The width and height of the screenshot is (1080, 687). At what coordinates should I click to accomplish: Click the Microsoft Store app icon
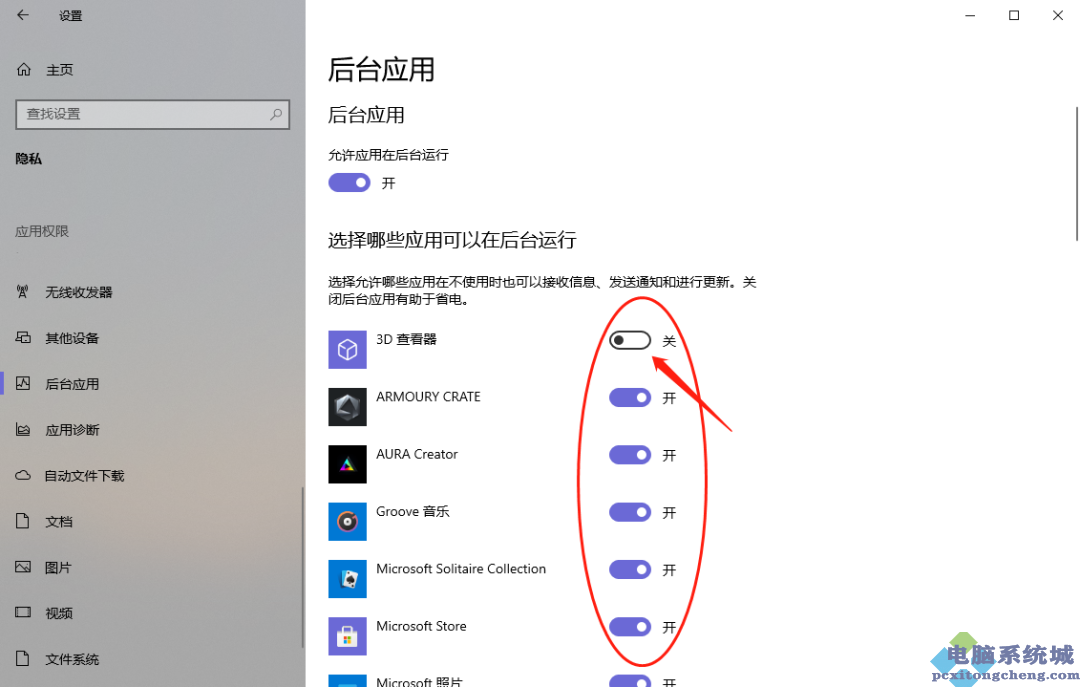coord(347,636)
